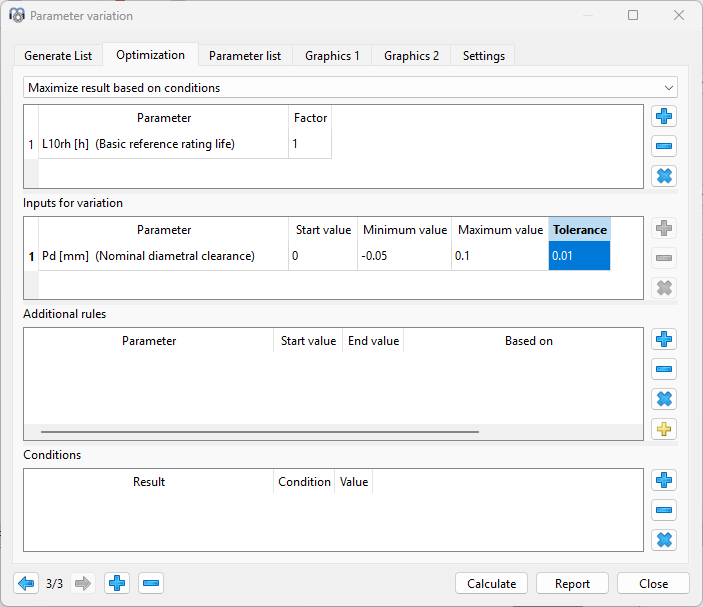703x607 pixels.
Task: Generate the Report
Action: pos(572,583)
